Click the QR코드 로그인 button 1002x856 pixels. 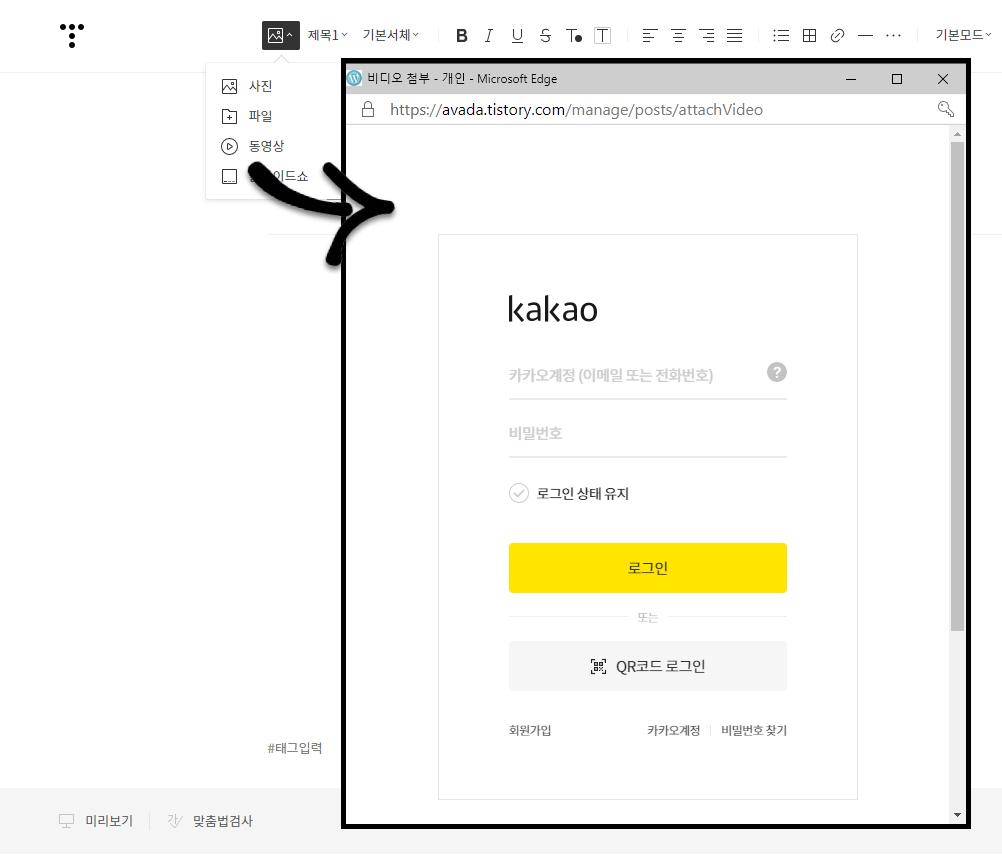coord(647,666)
